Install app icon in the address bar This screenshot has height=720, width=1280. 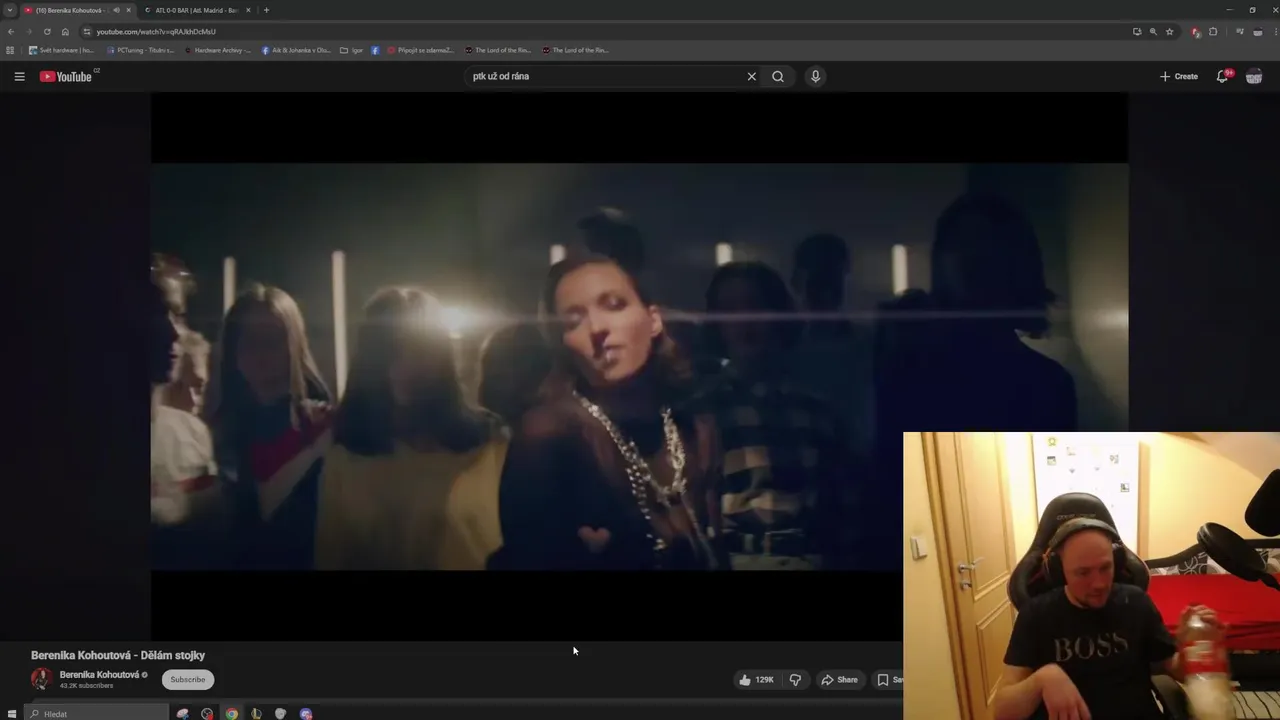click(x=1137, y=31)
